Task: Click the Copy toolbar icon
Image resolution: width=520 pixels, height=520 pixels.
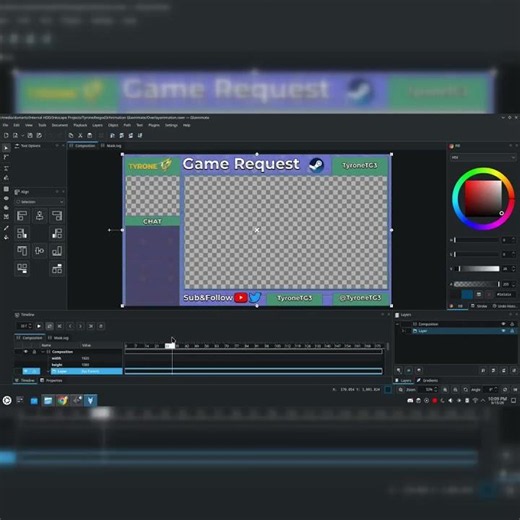Action: [71, 135]
